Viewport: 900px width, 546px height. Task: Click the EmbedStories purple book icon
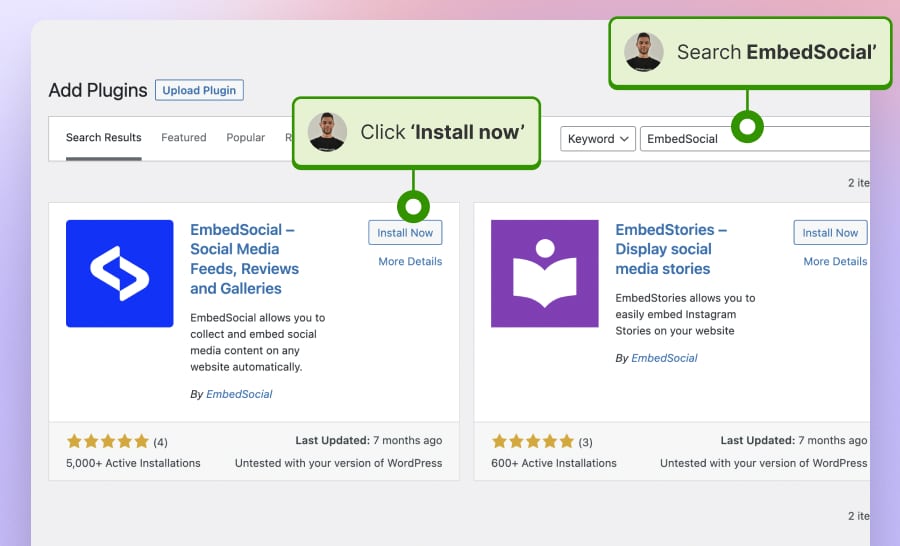[x=545, y=273]
